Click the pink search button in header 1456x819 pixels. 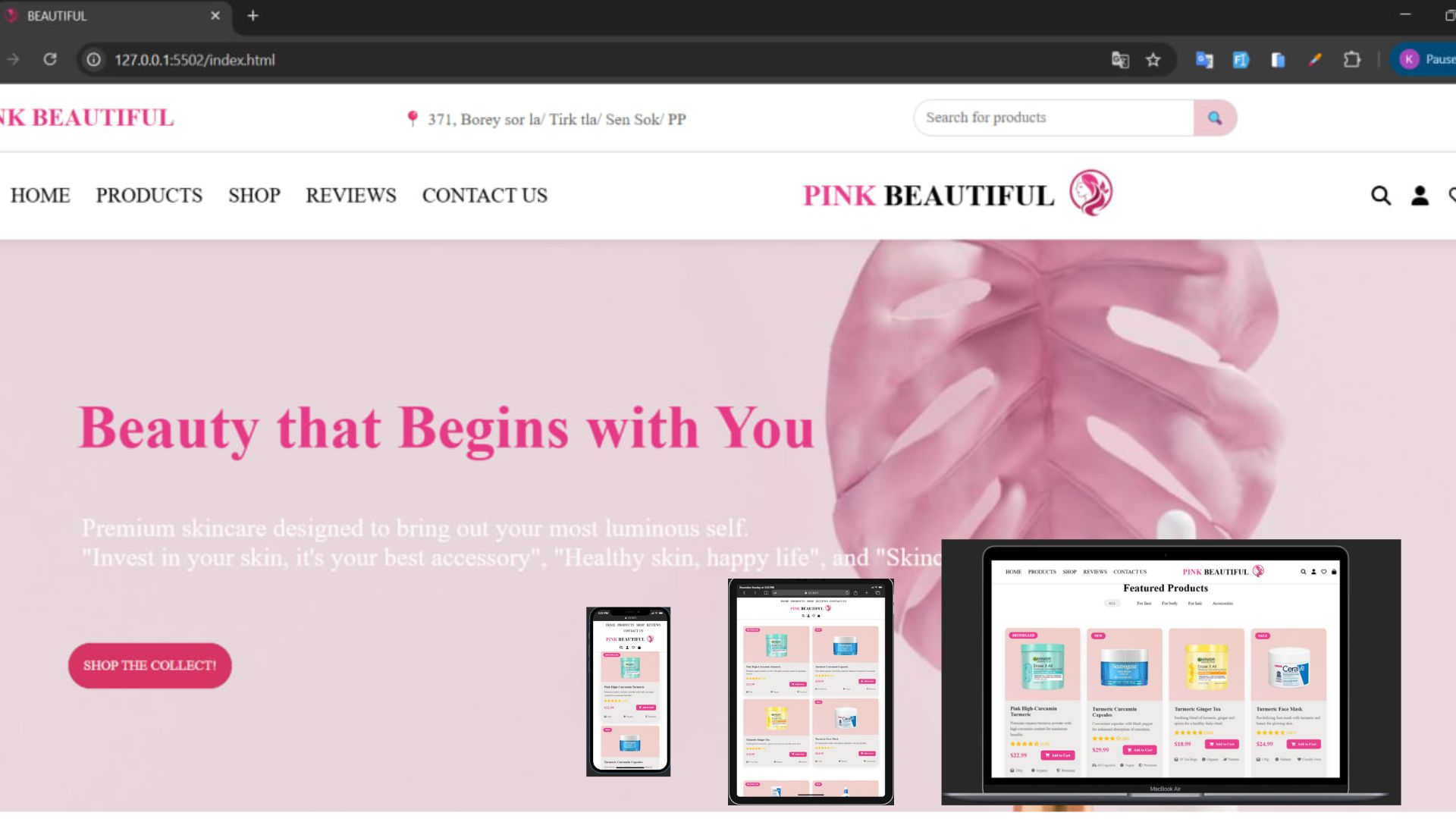(x=1215, y=118)
